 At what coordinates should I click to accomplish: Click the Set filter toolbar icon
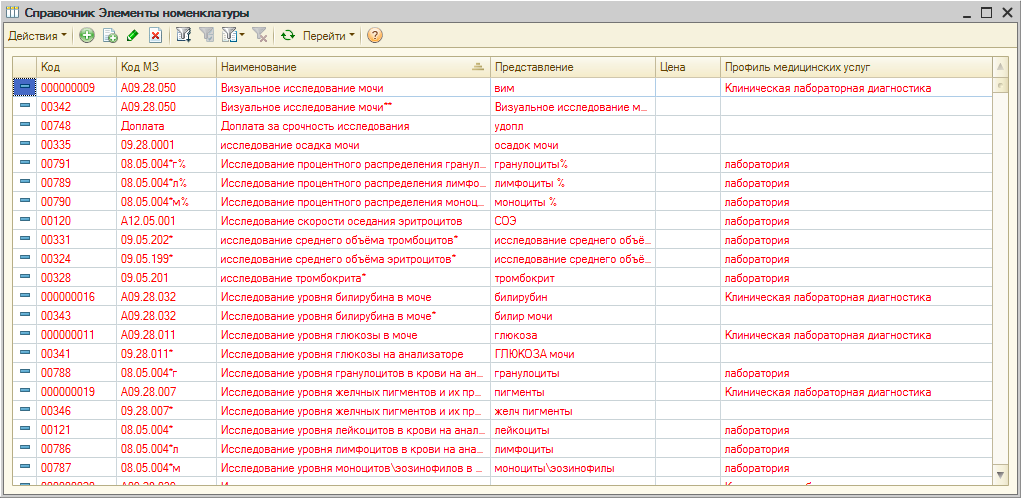coord(184,35)
